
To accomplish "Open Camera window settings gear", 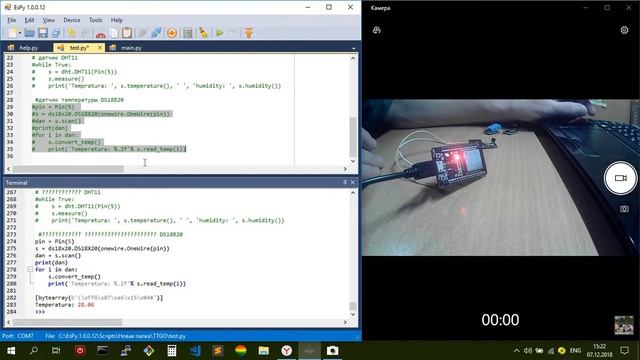I will 624,30.
